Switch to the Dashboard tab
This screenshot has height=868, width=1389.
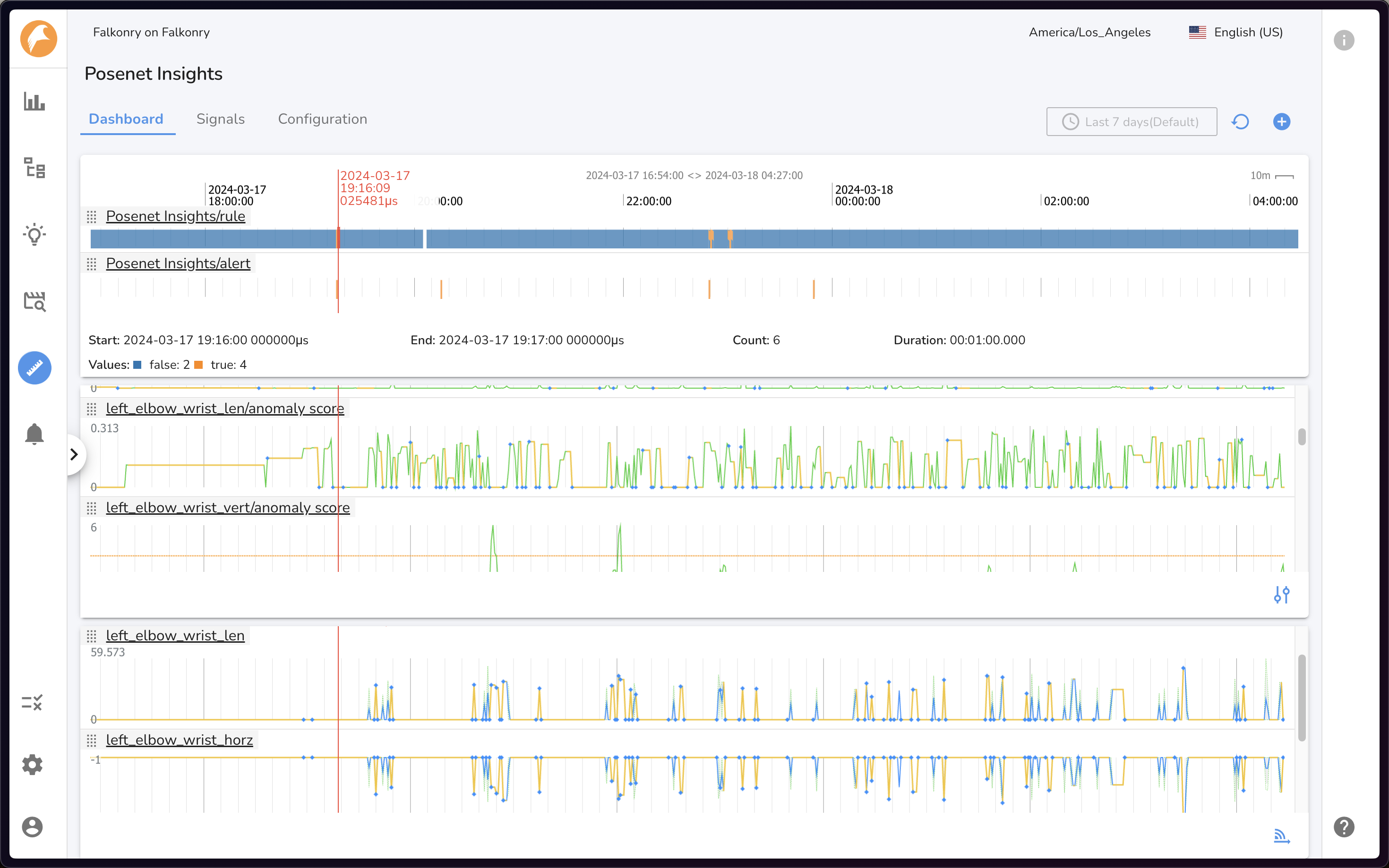(x=126, y=119)
